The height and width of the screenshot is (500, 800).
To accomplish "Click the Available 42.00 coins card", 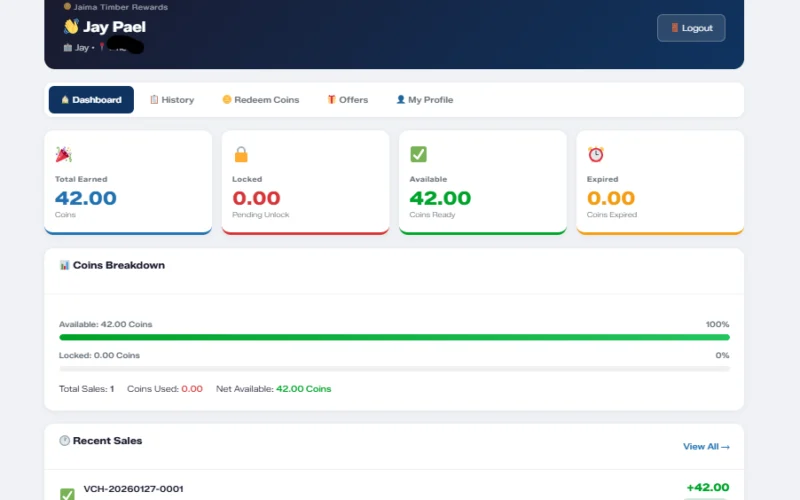I will coord(482,182).
